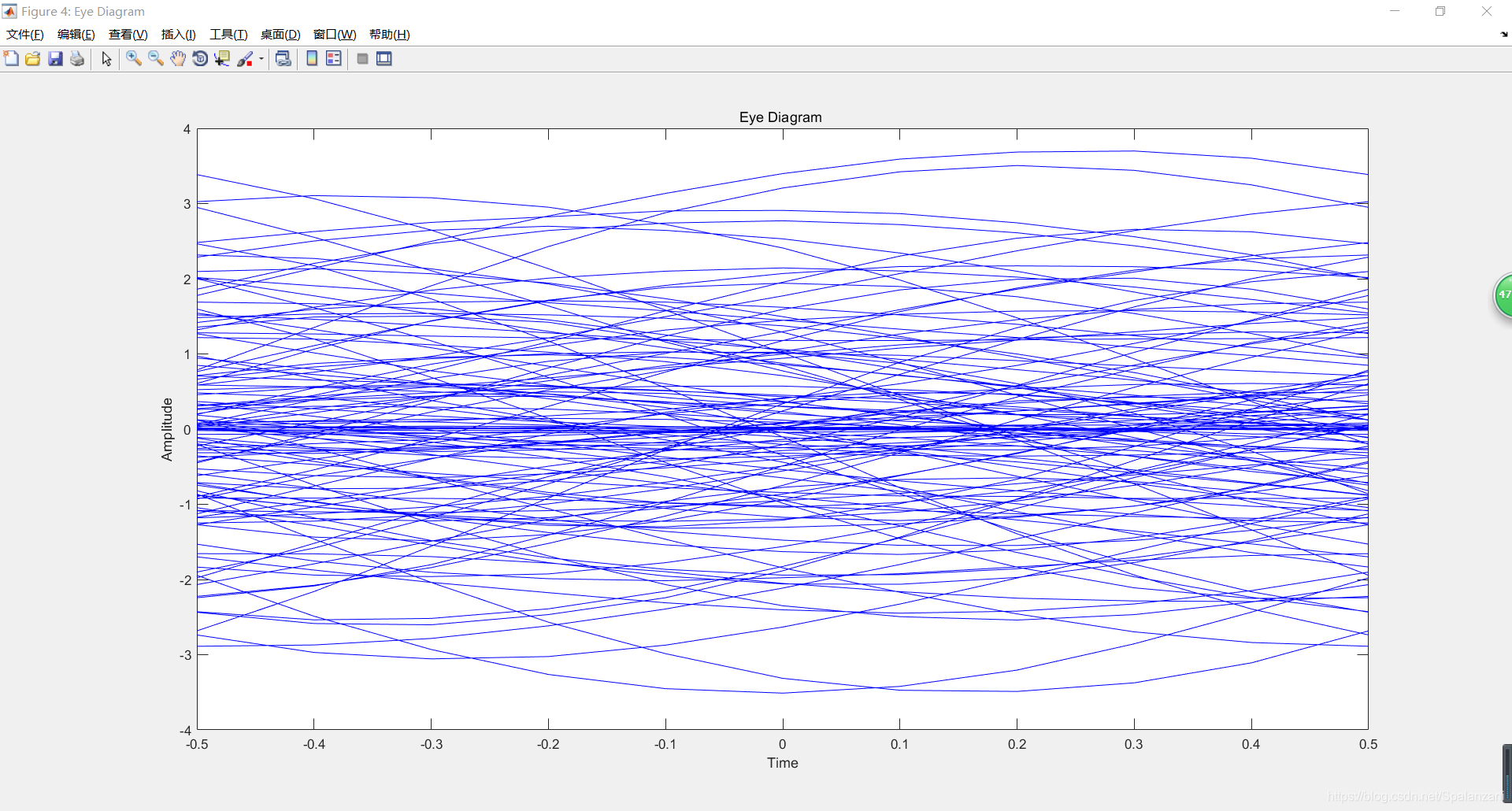The image size is (1512, 811).
Task: Close the Figure 4 Eye Diagram window
Action: point(1487,11)
